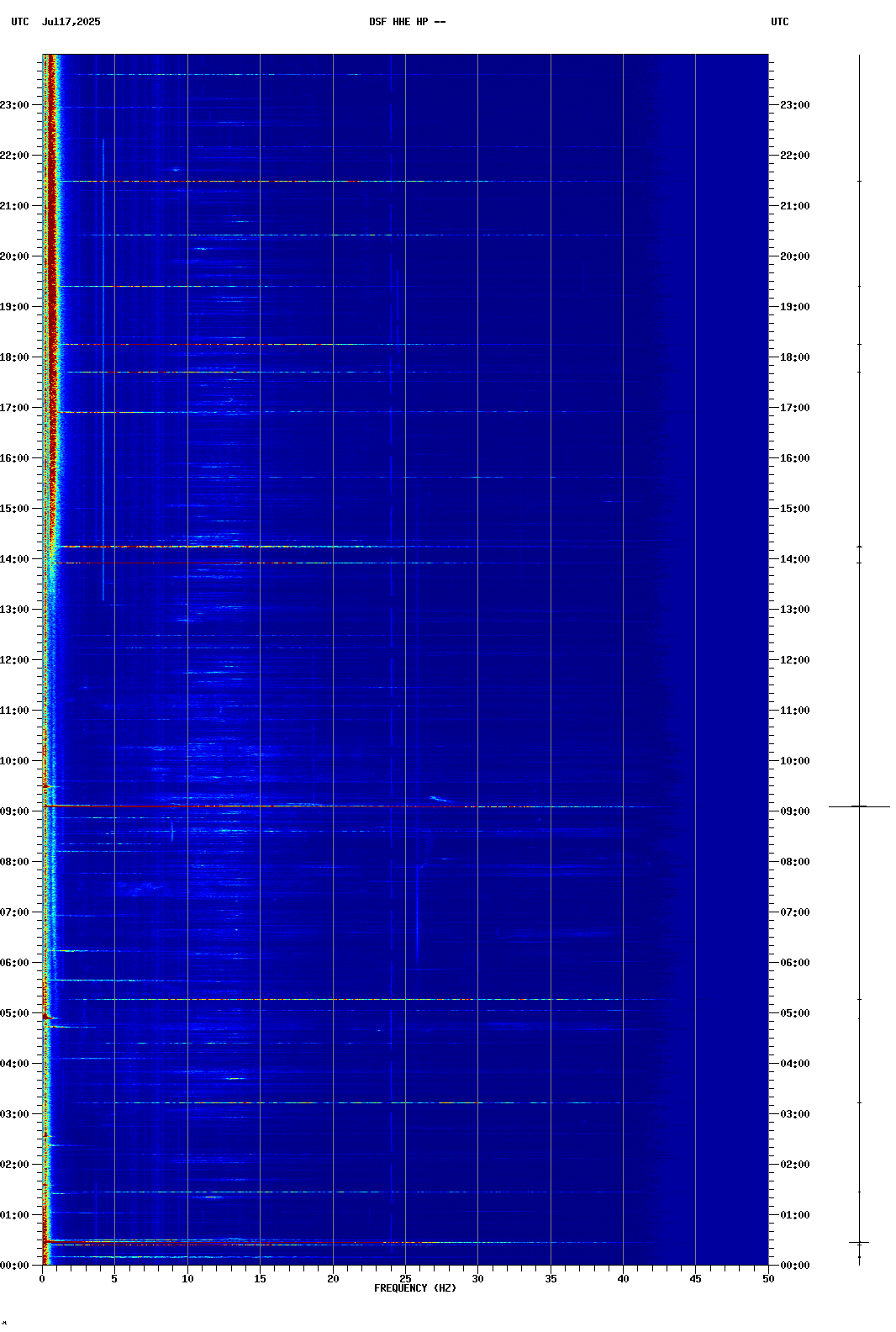
Task: Click 00:00 on the right time axis
Action: [795, 1266]
